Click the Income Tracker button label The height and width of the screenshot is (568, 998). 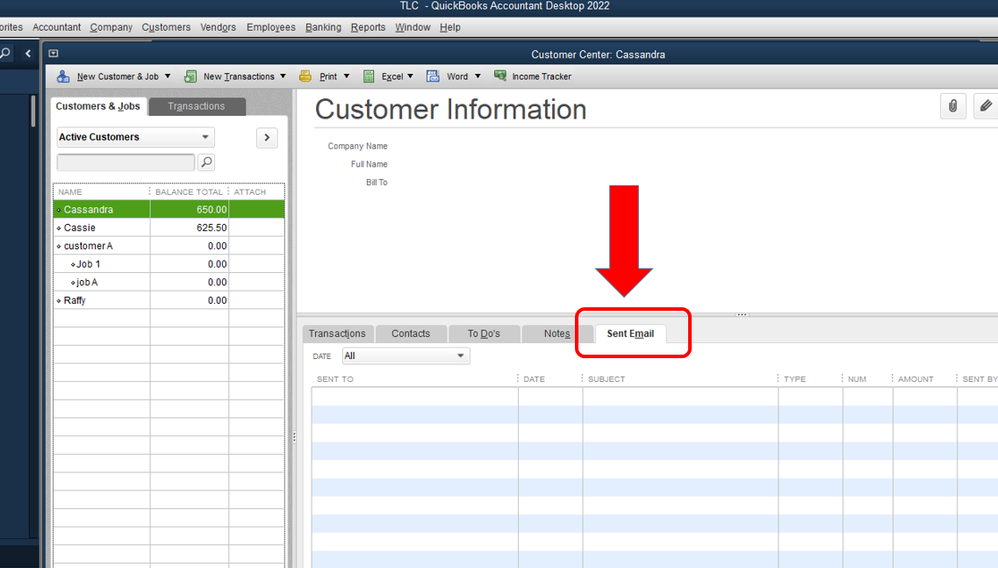coord(542,76)
